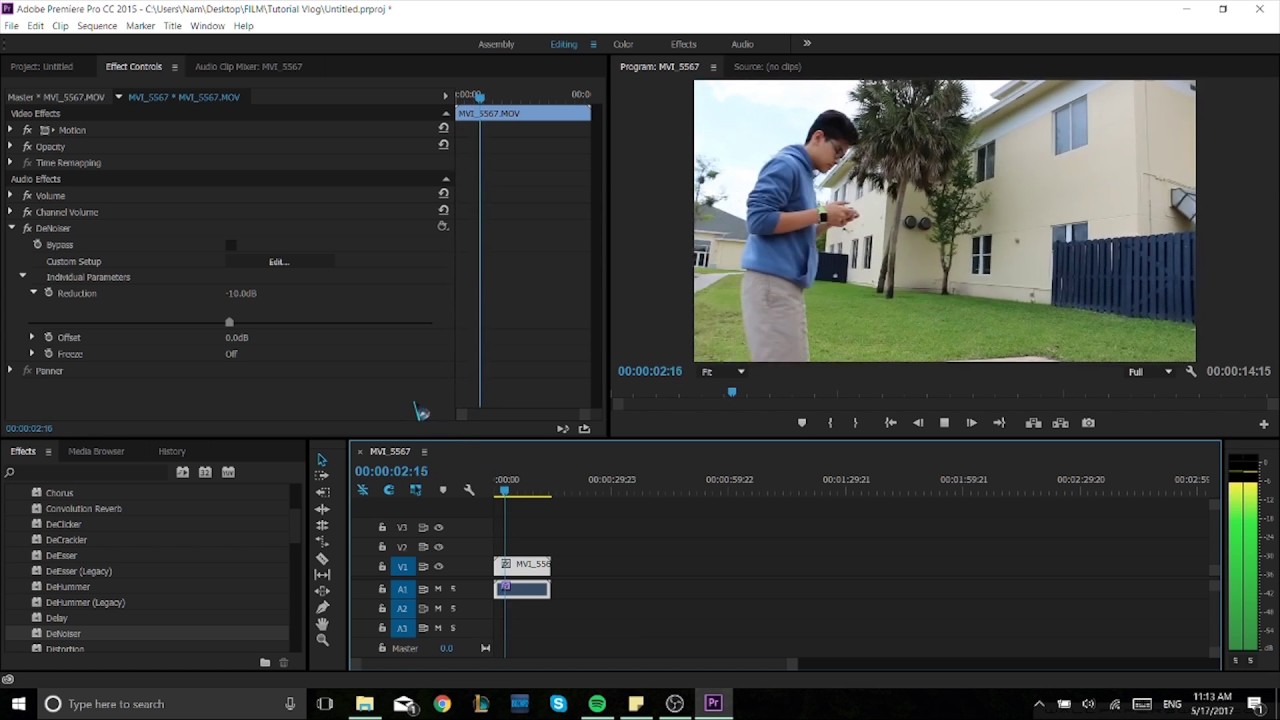Solo track A2
Viewport: 1280px width, 720px height.
pos(453,608)
